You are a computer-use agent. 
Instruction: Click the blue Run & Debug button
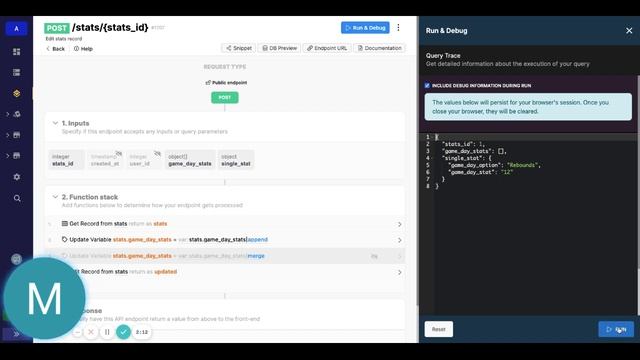[365, 28]
